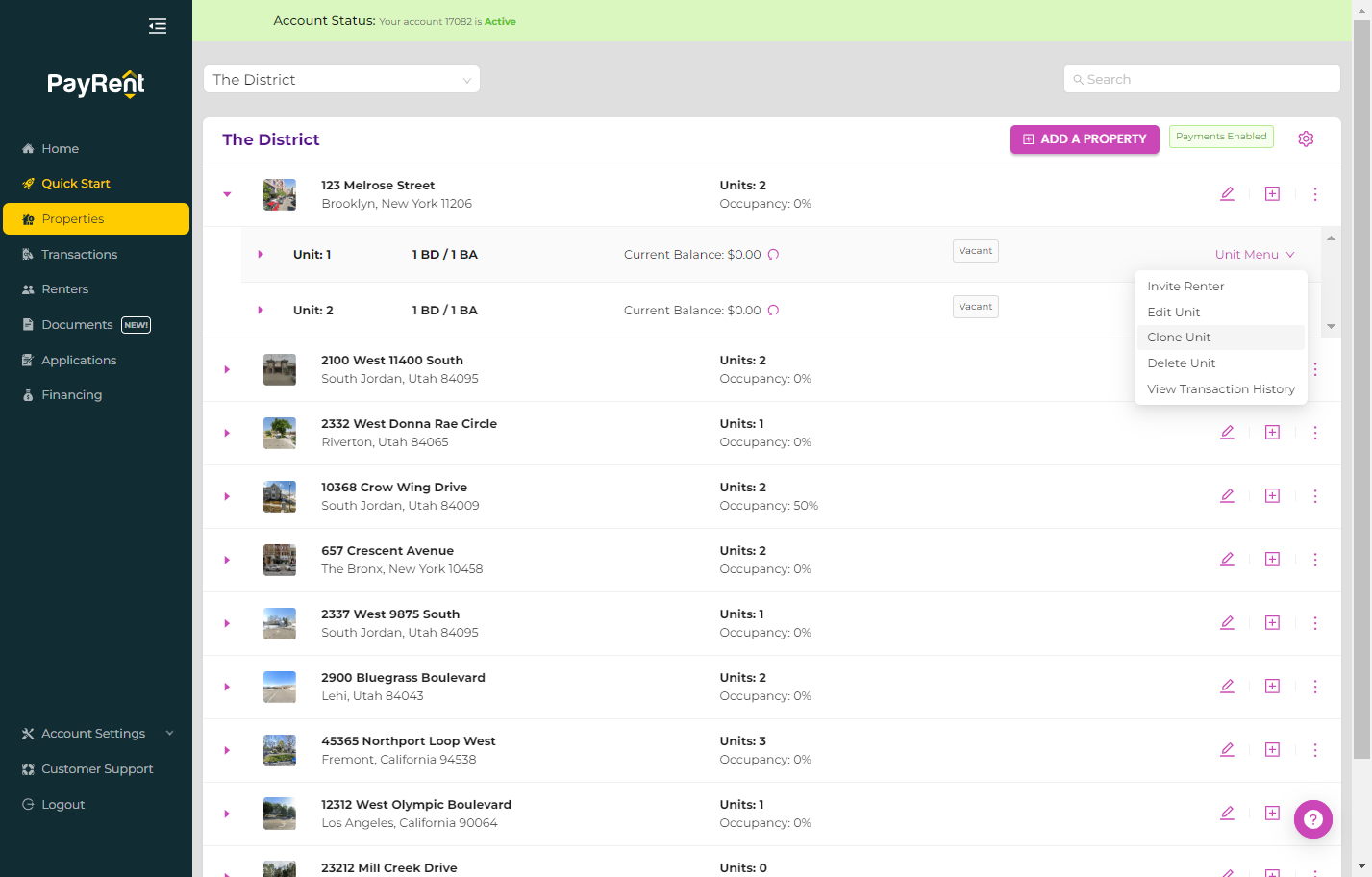Add unit to 10368 Crow Wing Drive

(x=1272, y=496)
